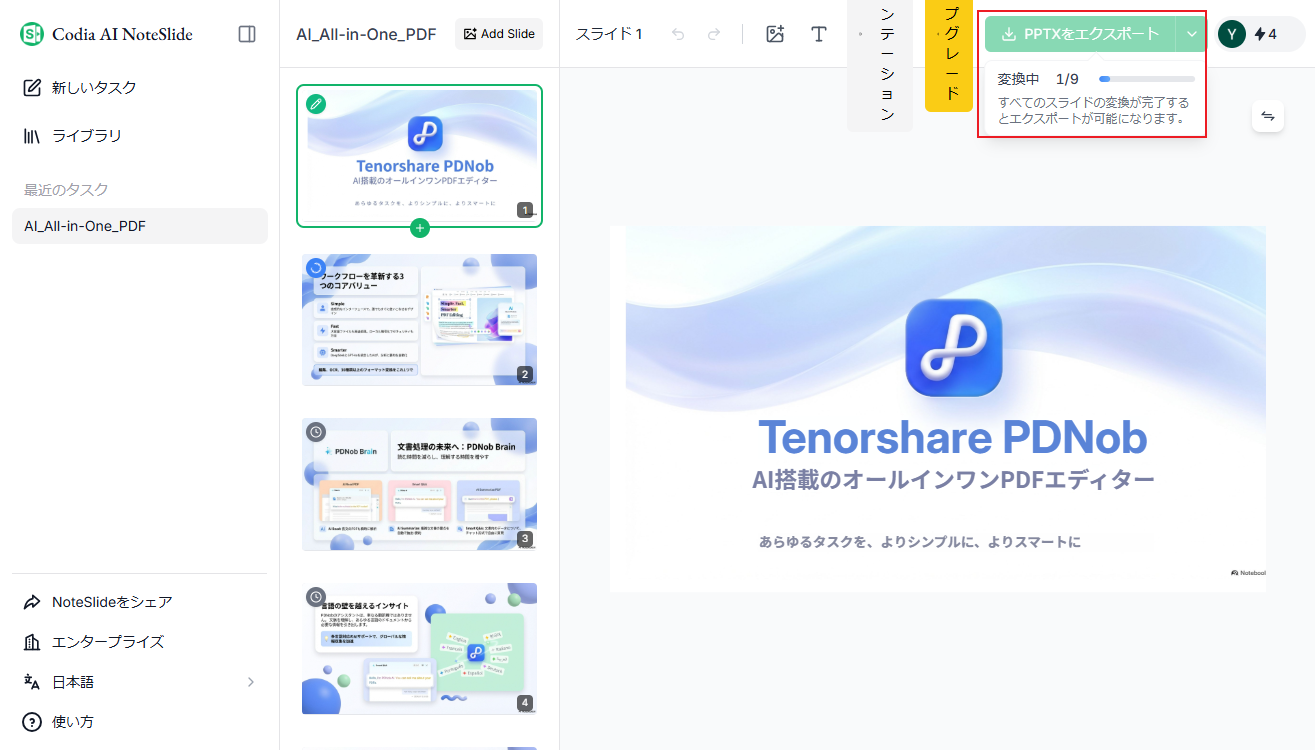Collapse the sidebar panel toggle icon
The height and width of the screenshot is (750, 1315).
pos(247,34)
